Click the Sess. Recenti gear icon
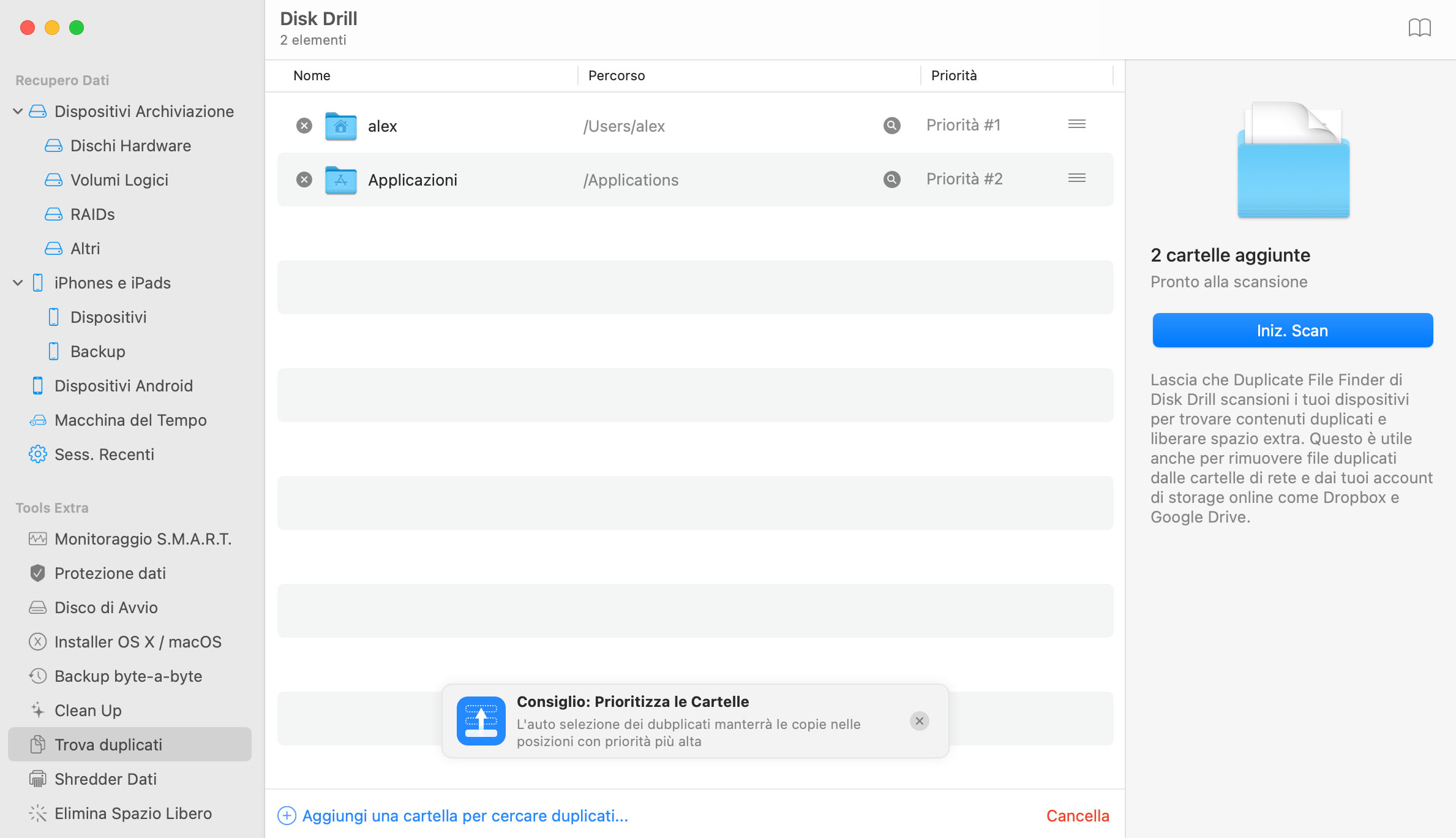This screenshot has height=838, width=1456. (x=38, y=455)
